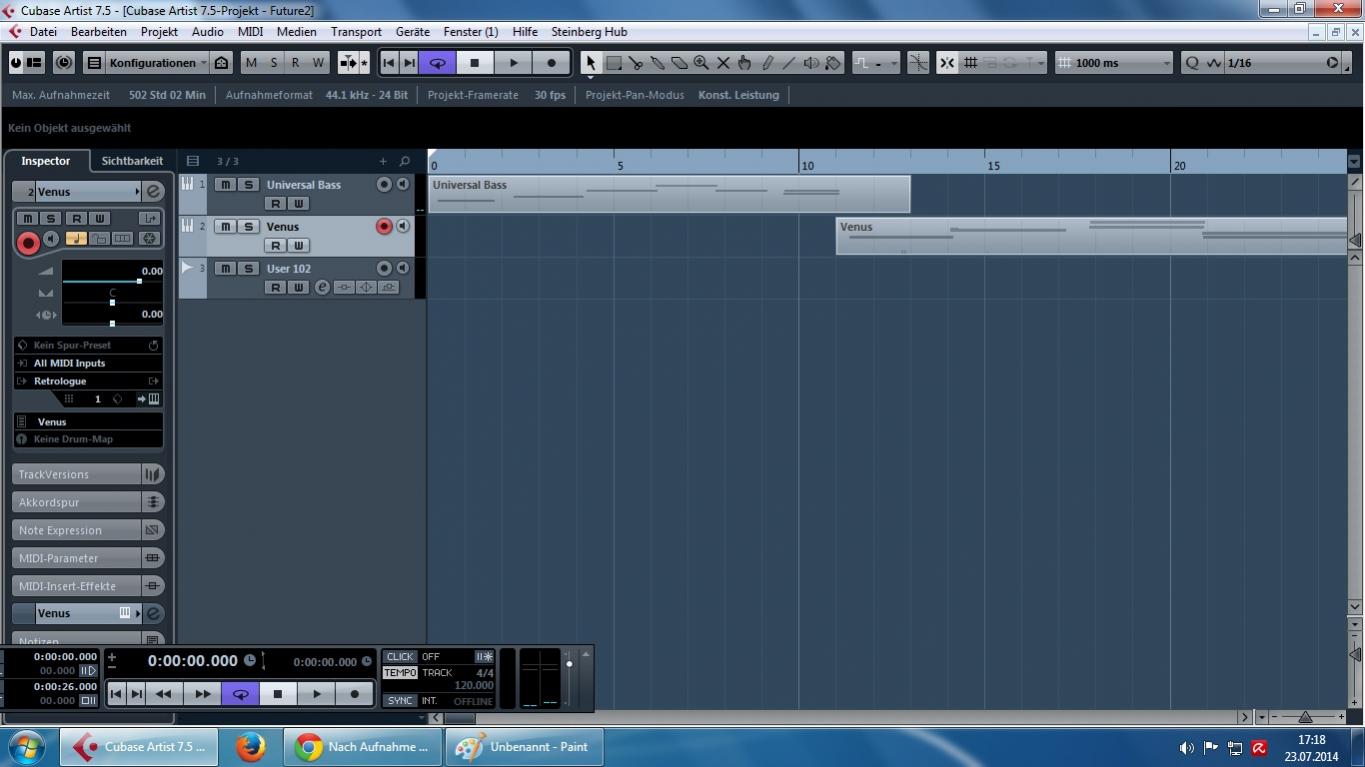Screen dimensions: 1365x767
Task: Open the Transport menu
Action: click(356, 32)
